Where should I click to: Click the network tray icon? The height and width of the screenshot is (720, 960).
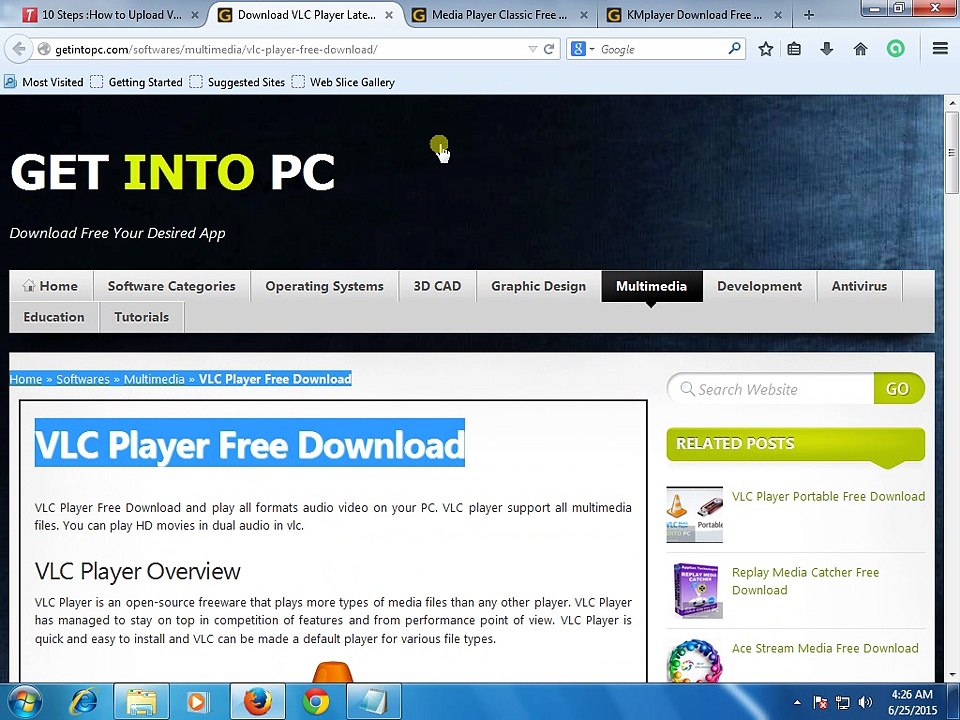[x=842, y=702]
